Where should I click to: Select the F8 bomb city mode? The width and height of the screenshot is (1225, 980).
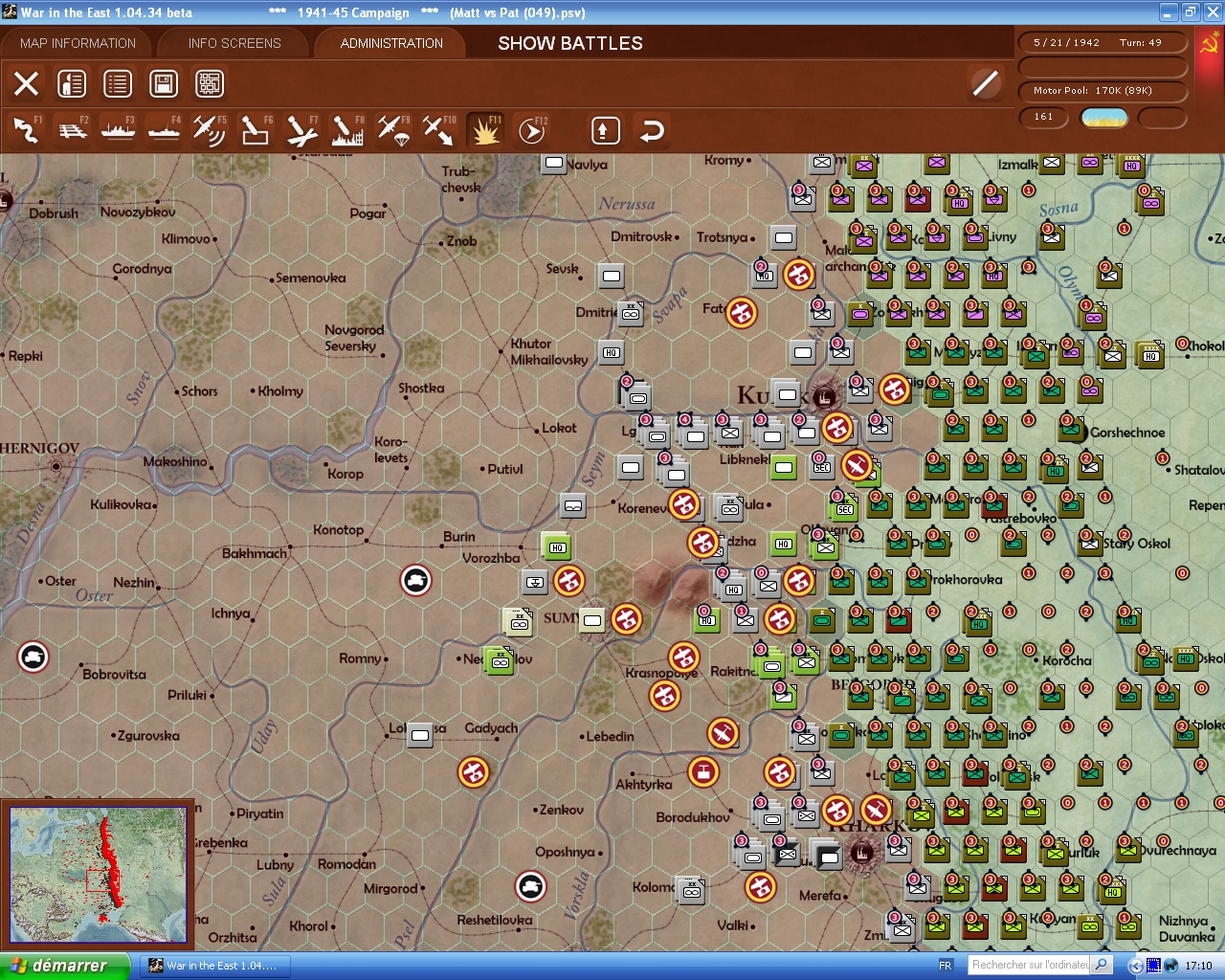pyautogui.click(x=347, y=130)
